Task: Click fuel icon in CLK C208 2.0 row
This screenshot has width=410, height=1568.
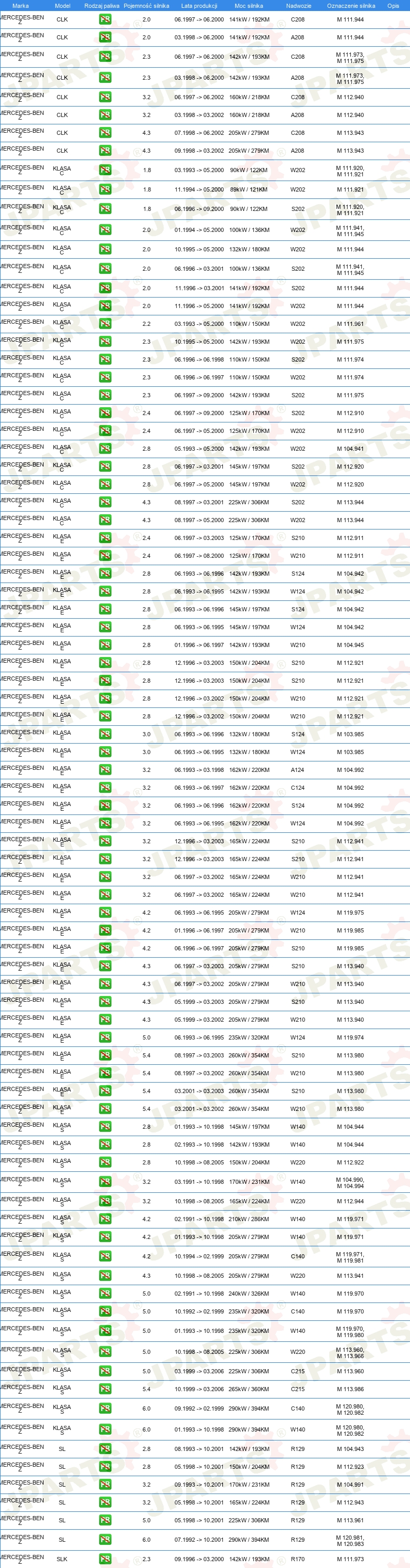Action: [x=105, y=19]
